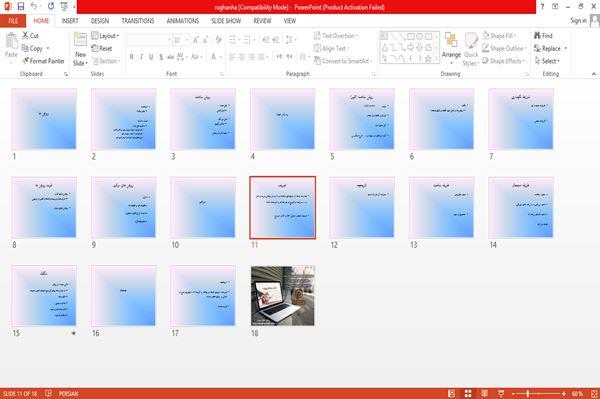Viewport: 600px width, 399px height.
Task: Open the Shape Fill dropdown
Action: click(499, 36)
